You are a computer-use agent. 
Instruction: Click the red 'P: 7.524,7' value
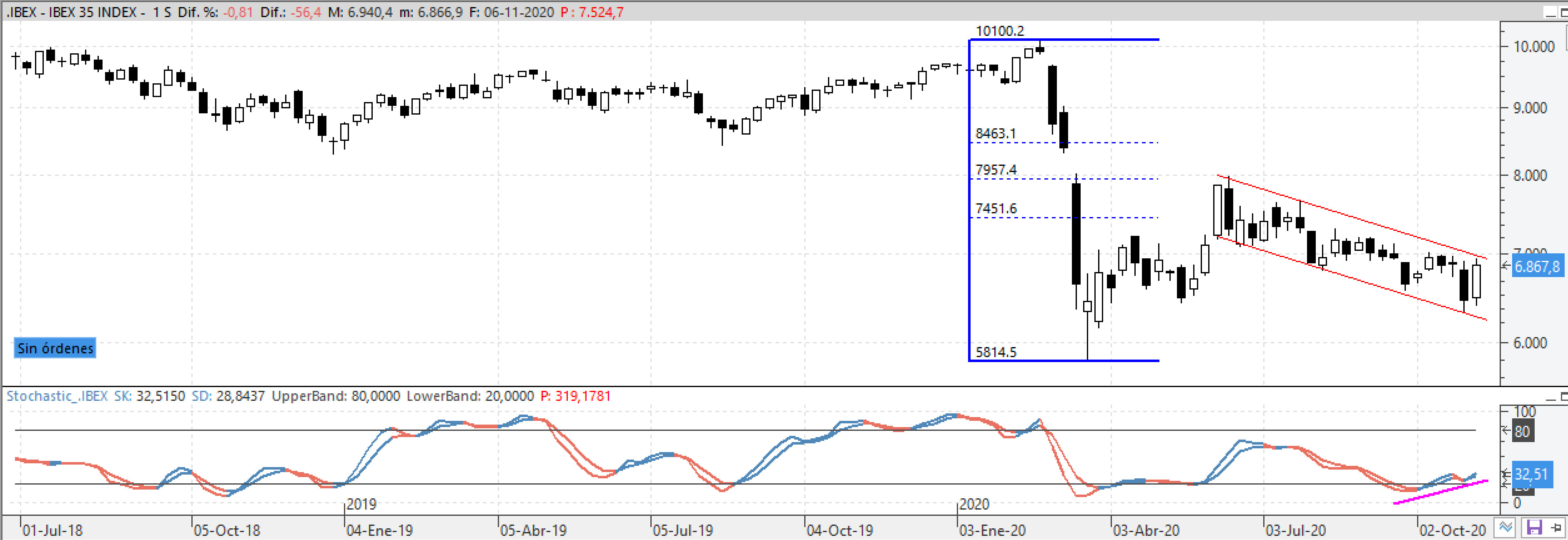coord(592,12)
